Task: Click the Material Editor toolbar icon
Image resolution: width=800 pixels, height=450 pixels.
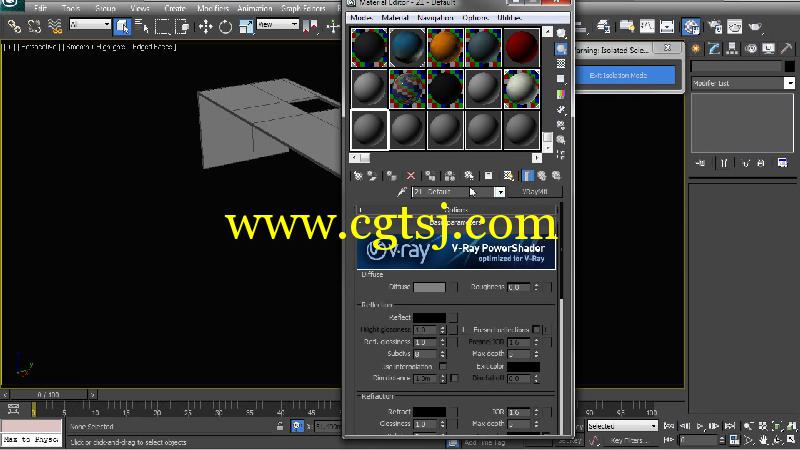Action: click(x=691, y=26)
